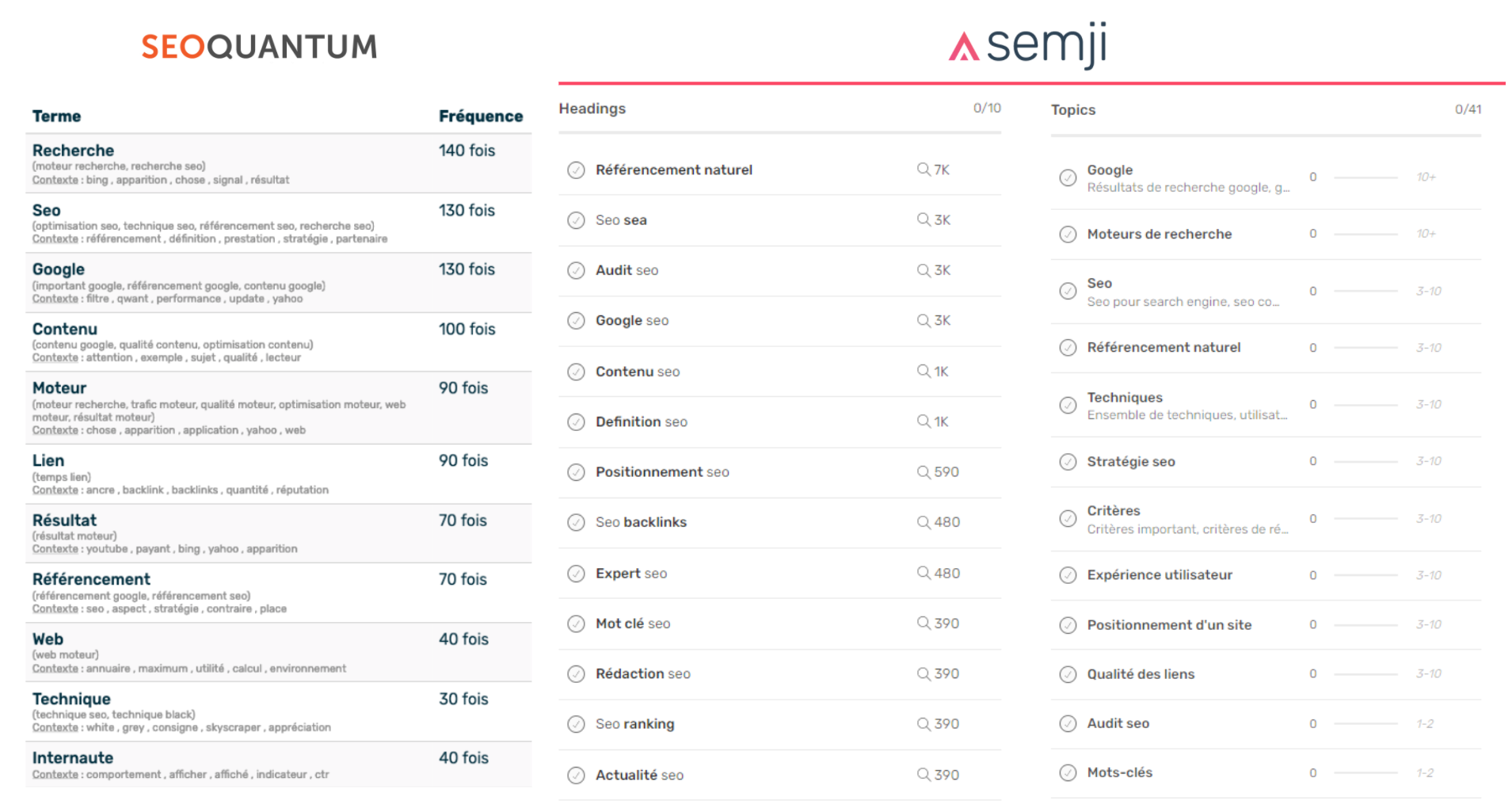This screenshot has height=801, width=1512.
Task: Select the Topics section title
Action: click(x=1072, y=110)
